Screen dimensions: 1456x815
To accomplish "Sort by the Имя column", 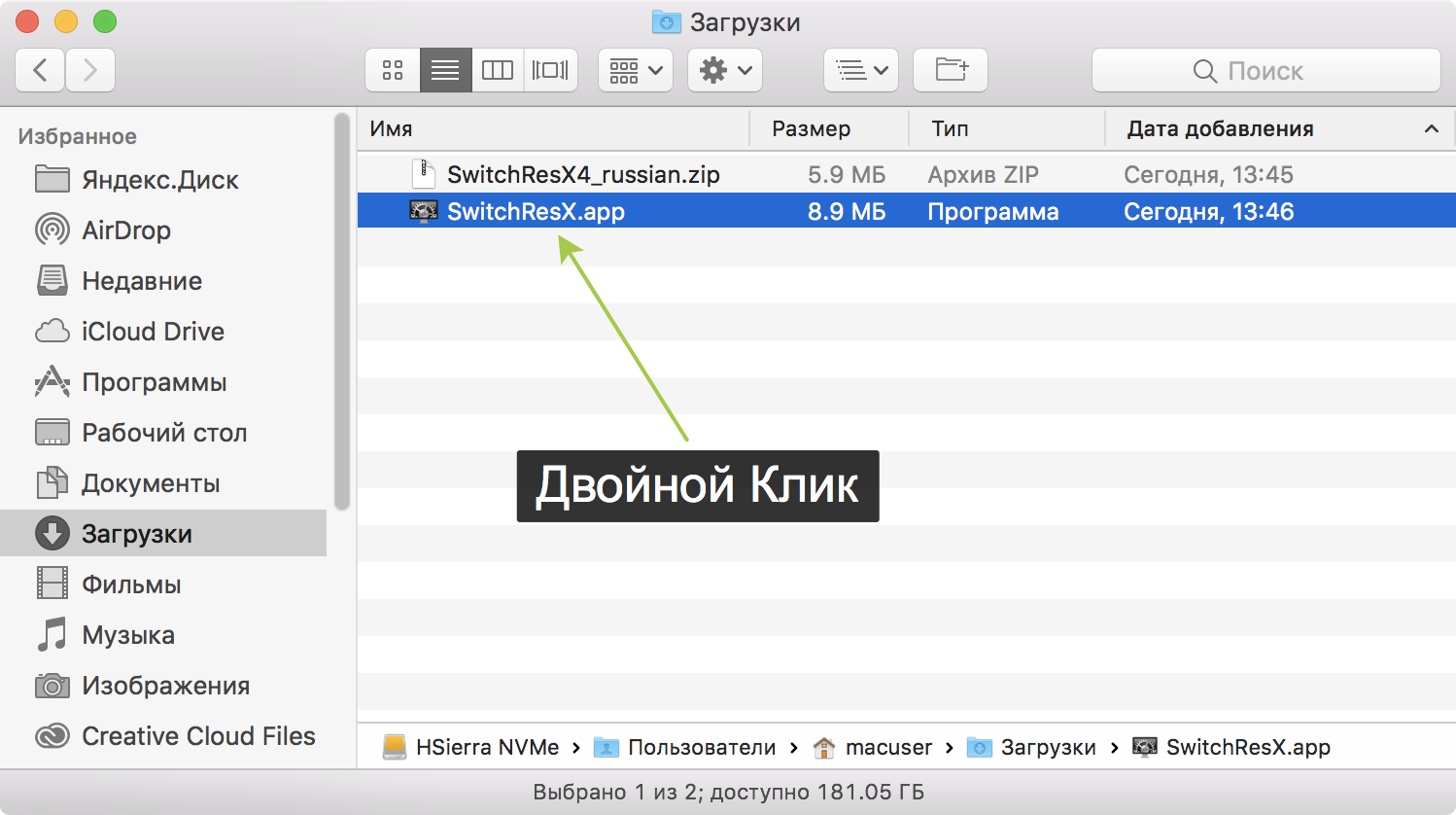I will pyautogui.click(x=554, y=128).
